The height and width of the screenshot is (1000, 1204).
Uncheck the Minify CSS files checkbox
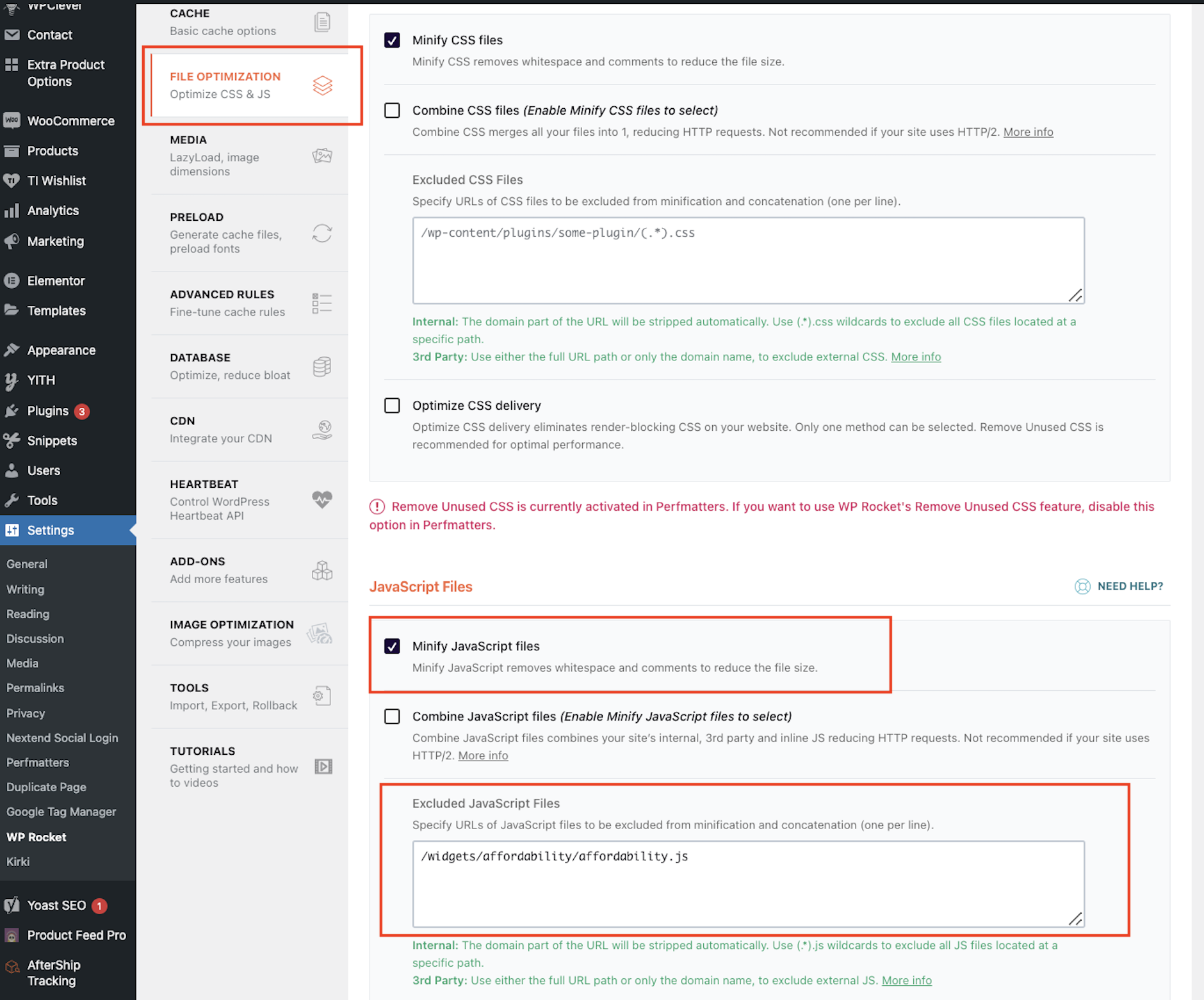[x=392, y=40]
